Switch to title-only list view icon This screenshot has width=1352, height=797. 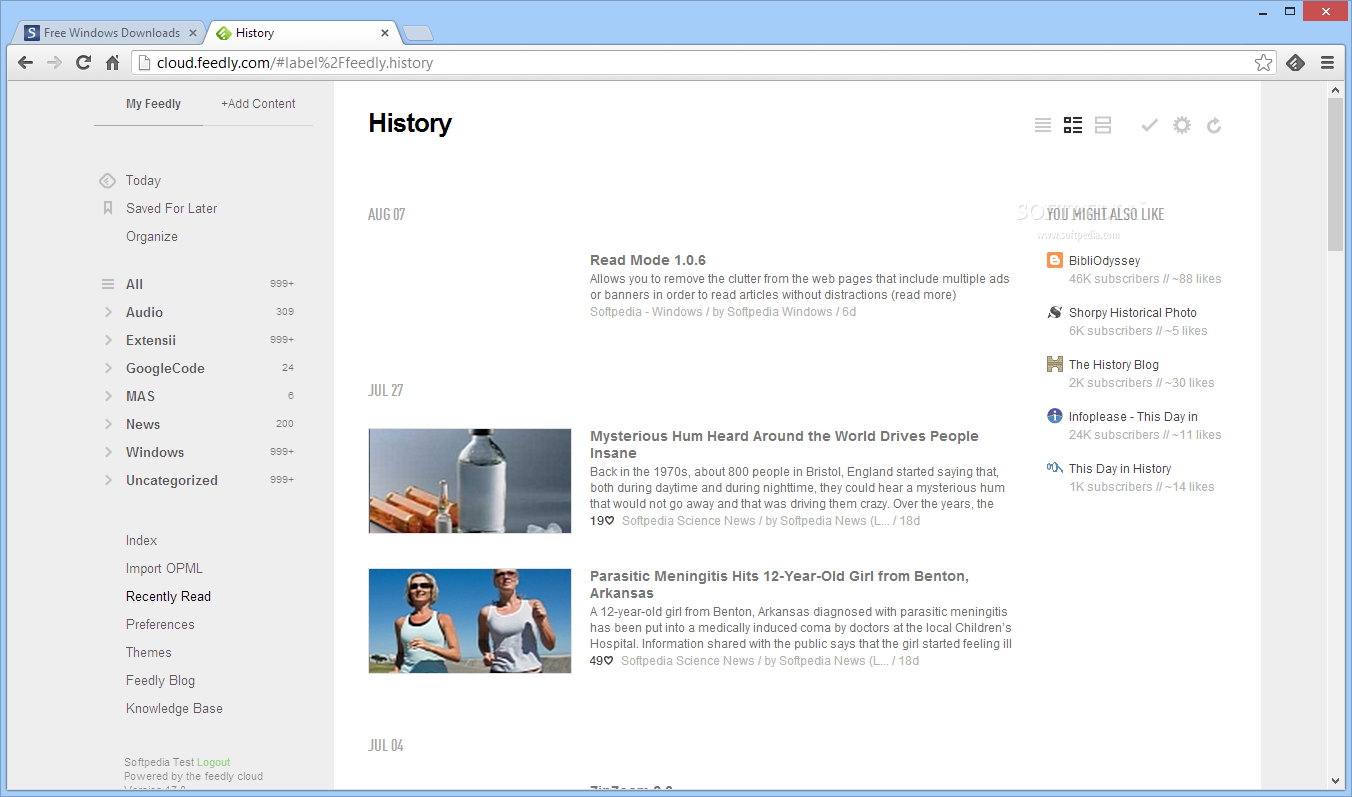coord(1043,125)
